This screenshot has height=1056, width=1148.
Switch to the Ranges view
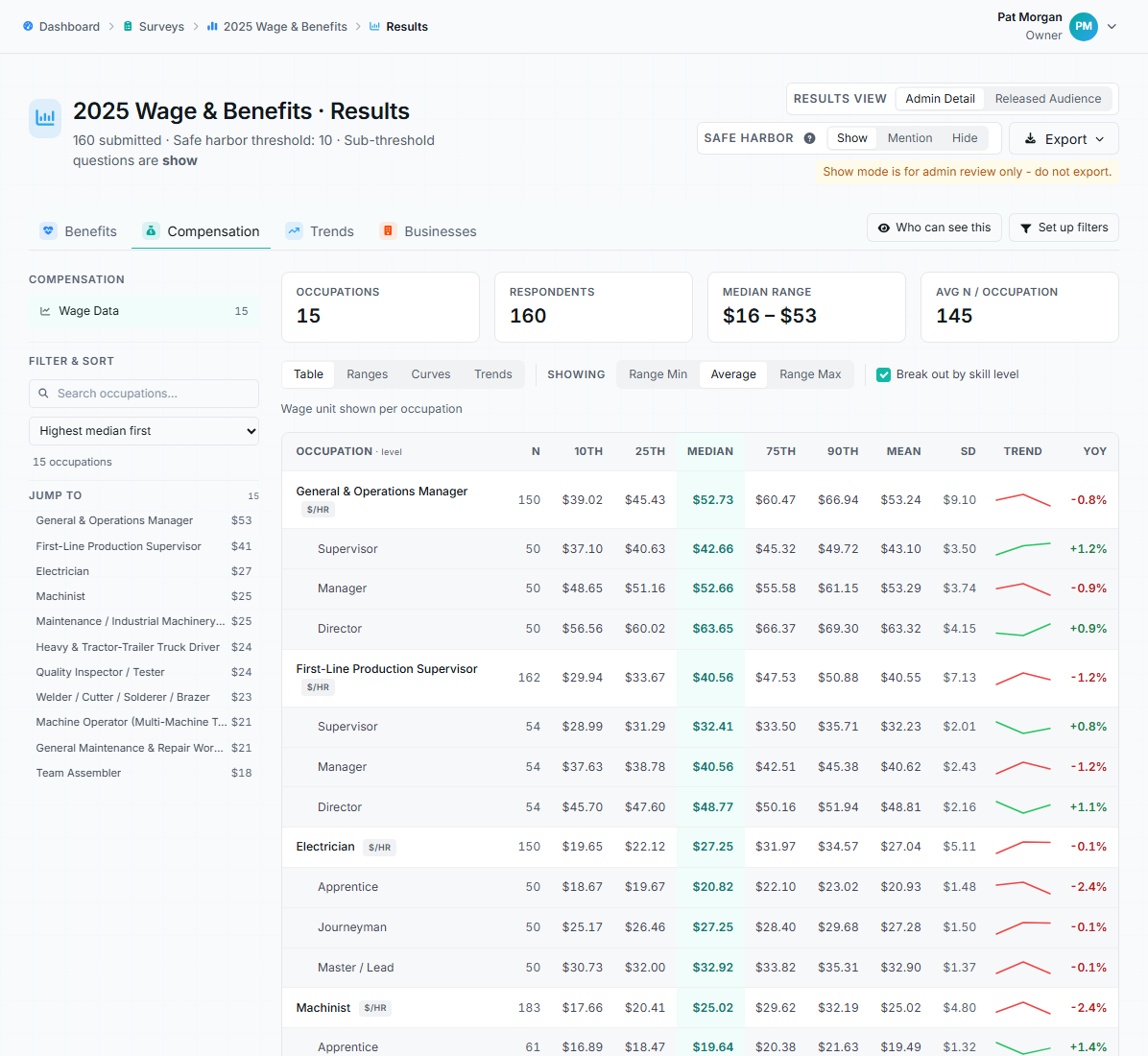367,374
